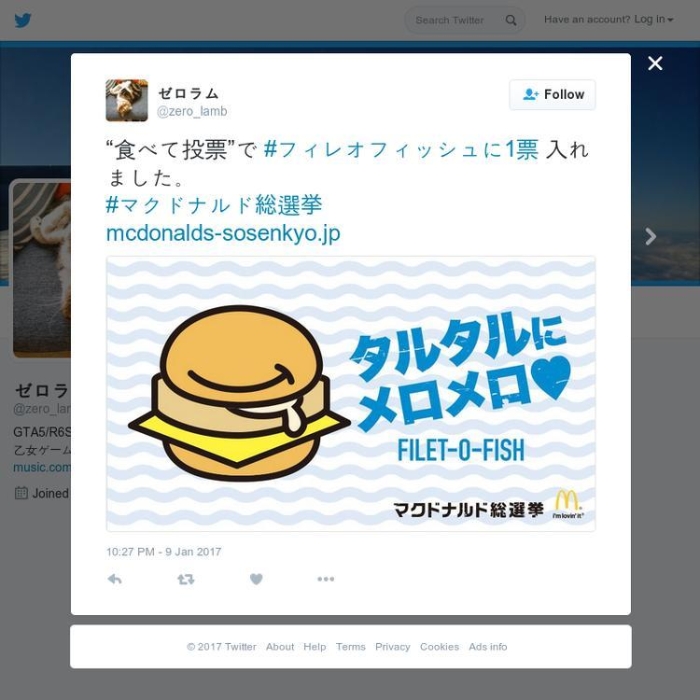Open the Ads info footer link
This screenshot has width=700, height=700.
(x=488, y=647)
